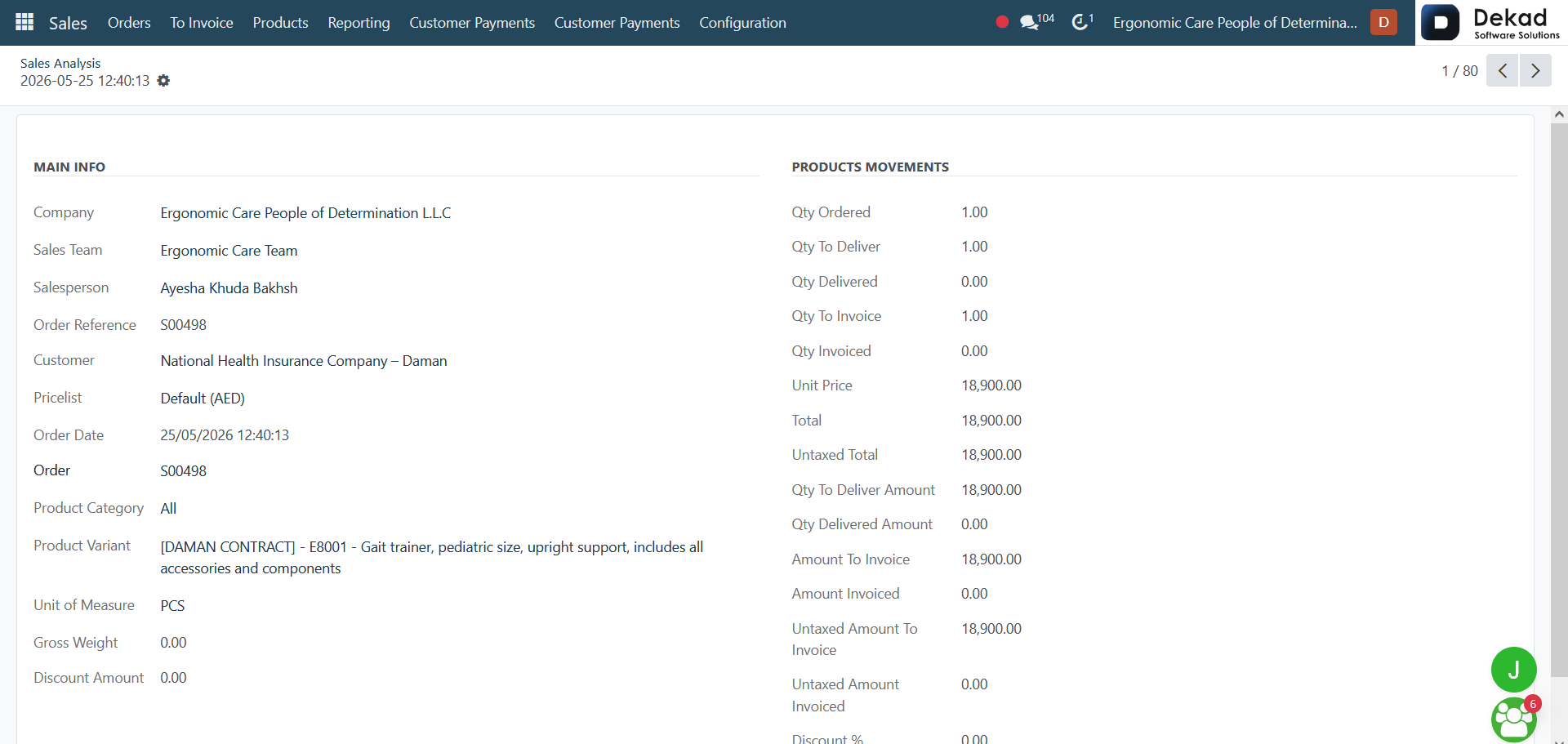
Task: Click the Amount To Invoice value 18,900.00
Action: click(991, 559)
